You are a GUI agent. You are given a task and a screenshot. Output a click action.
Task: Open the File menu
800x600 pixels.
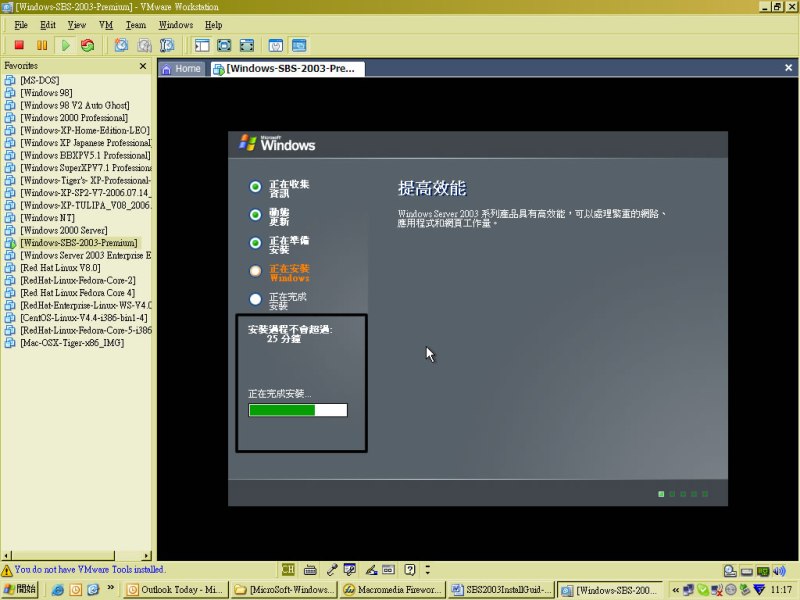coord(21,25)
